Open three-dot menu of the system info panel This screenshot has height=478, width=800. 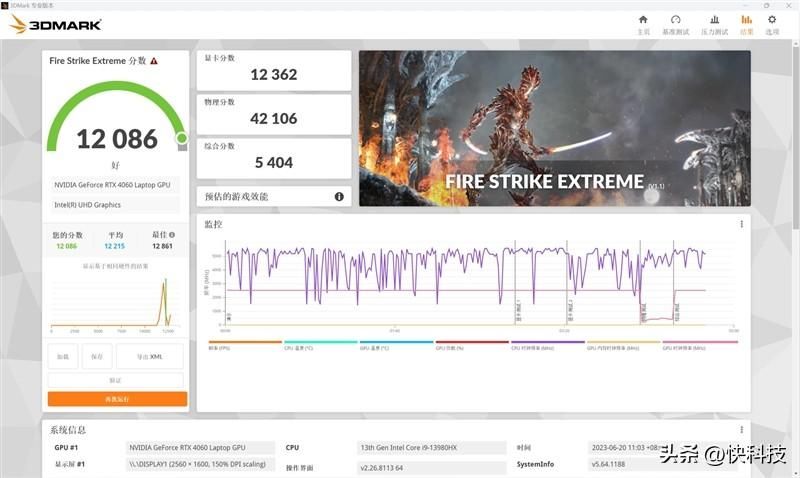pos(741,430)
